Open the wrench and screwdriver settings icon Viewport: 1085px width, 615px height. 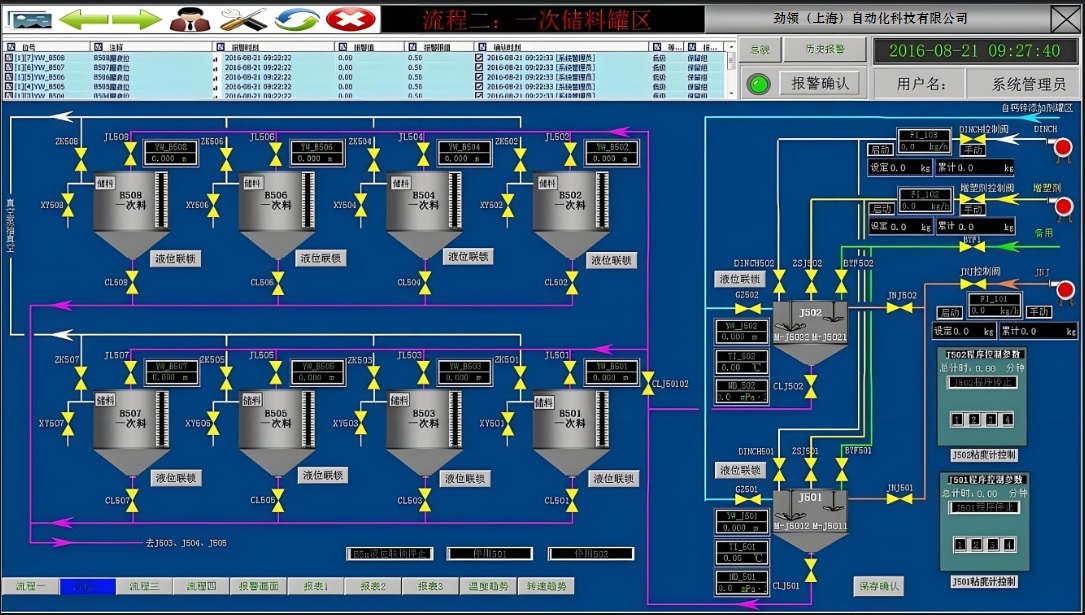242,19
